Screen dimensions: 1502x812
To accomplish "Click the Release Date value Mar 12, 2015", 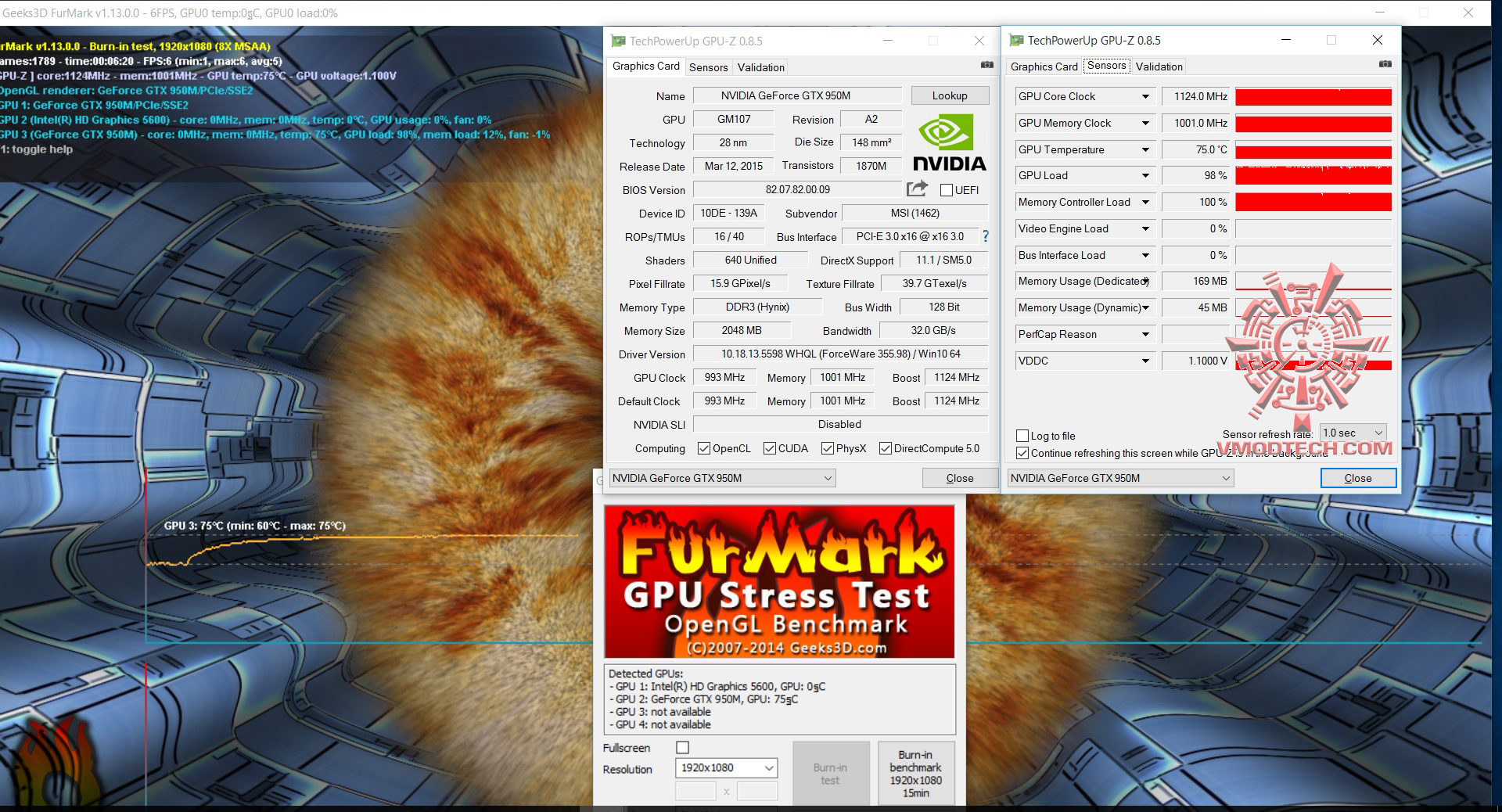I will (x=734, y=166).
